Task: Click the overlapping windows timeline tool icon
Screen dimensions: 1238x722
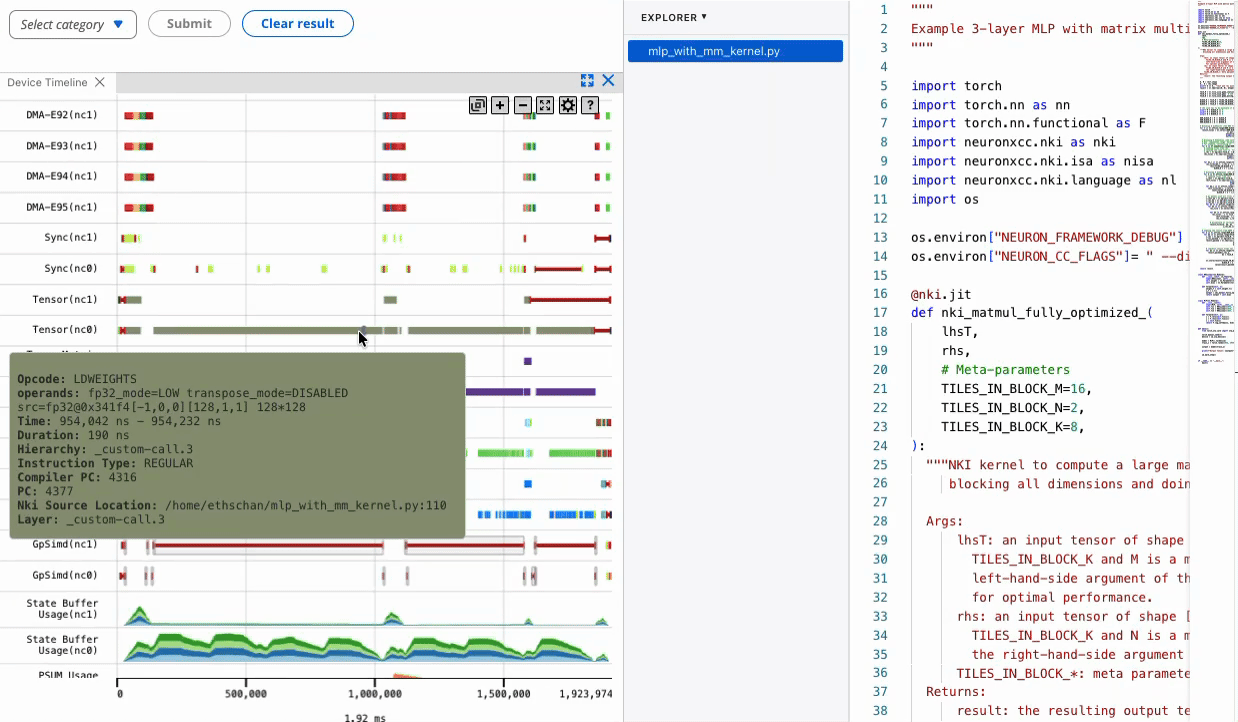Action: tap(477, 105)
